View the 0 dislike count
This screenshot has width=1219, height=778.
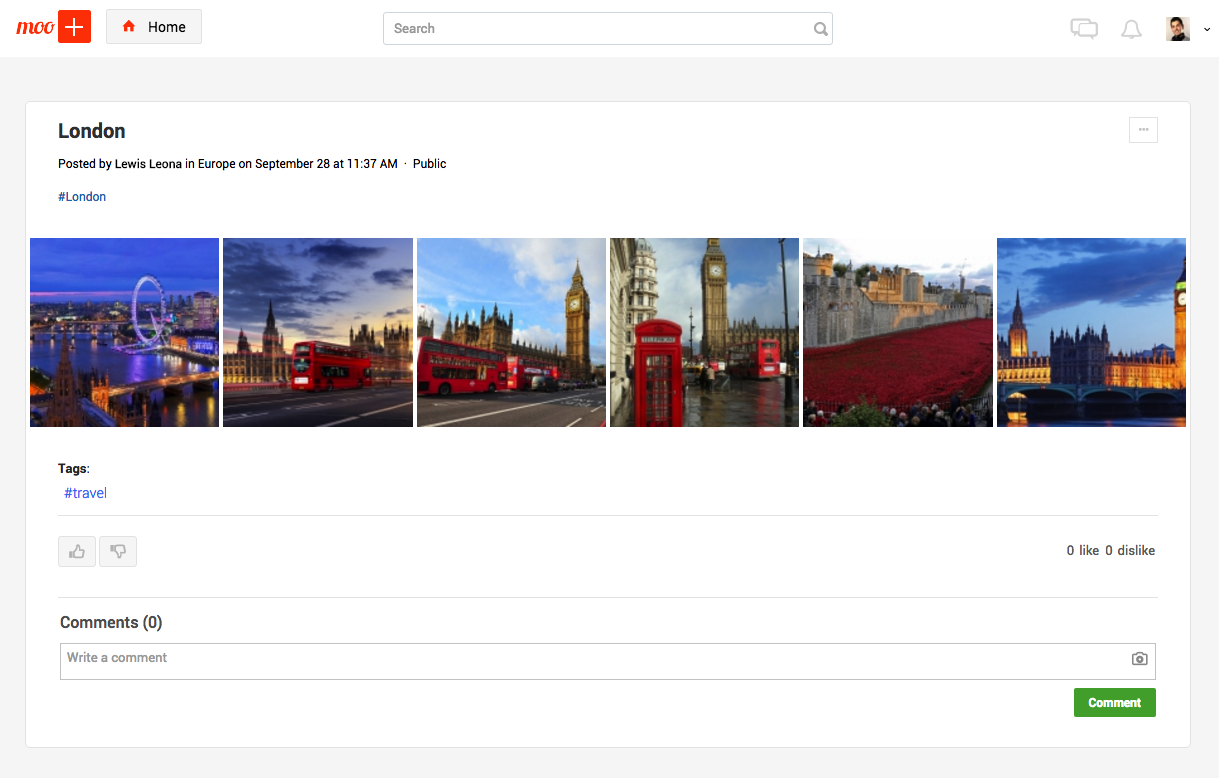click(x=1130, y=551)
